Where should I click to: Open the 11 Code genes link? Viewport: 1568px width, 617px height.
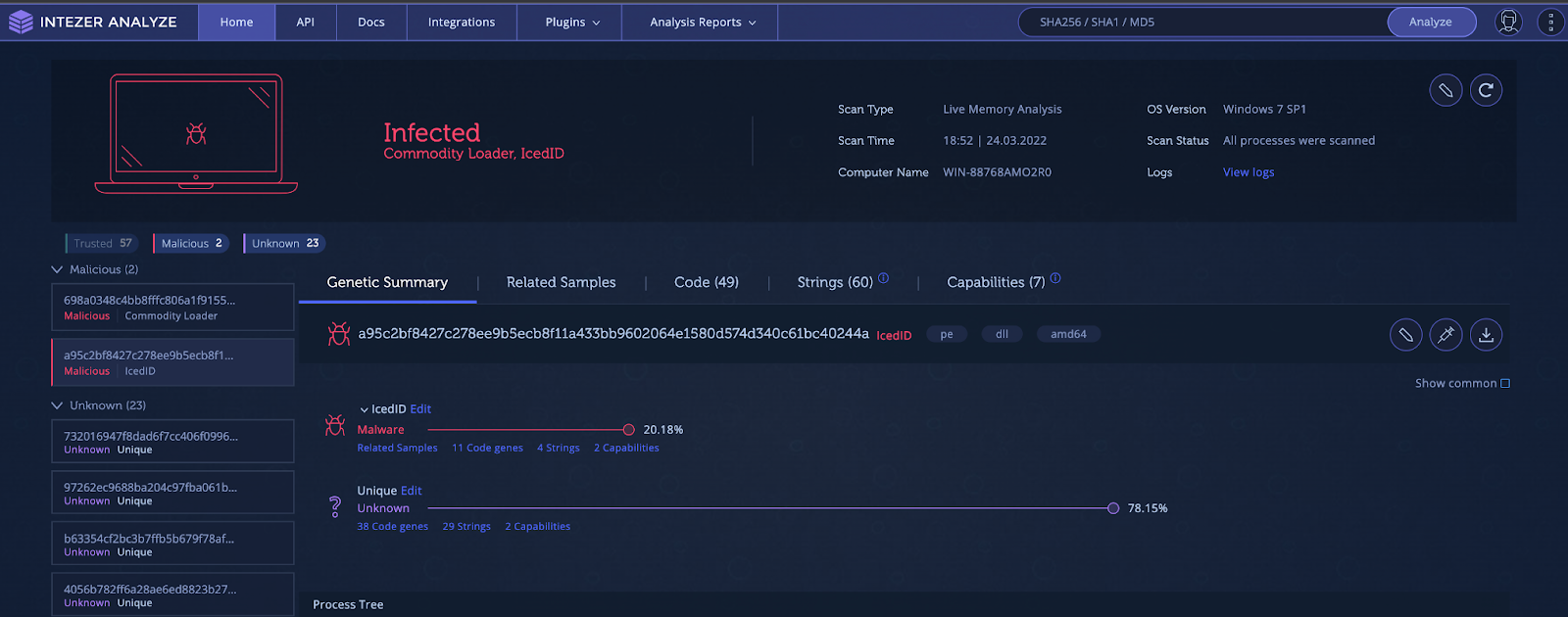[x=487, y=448]
